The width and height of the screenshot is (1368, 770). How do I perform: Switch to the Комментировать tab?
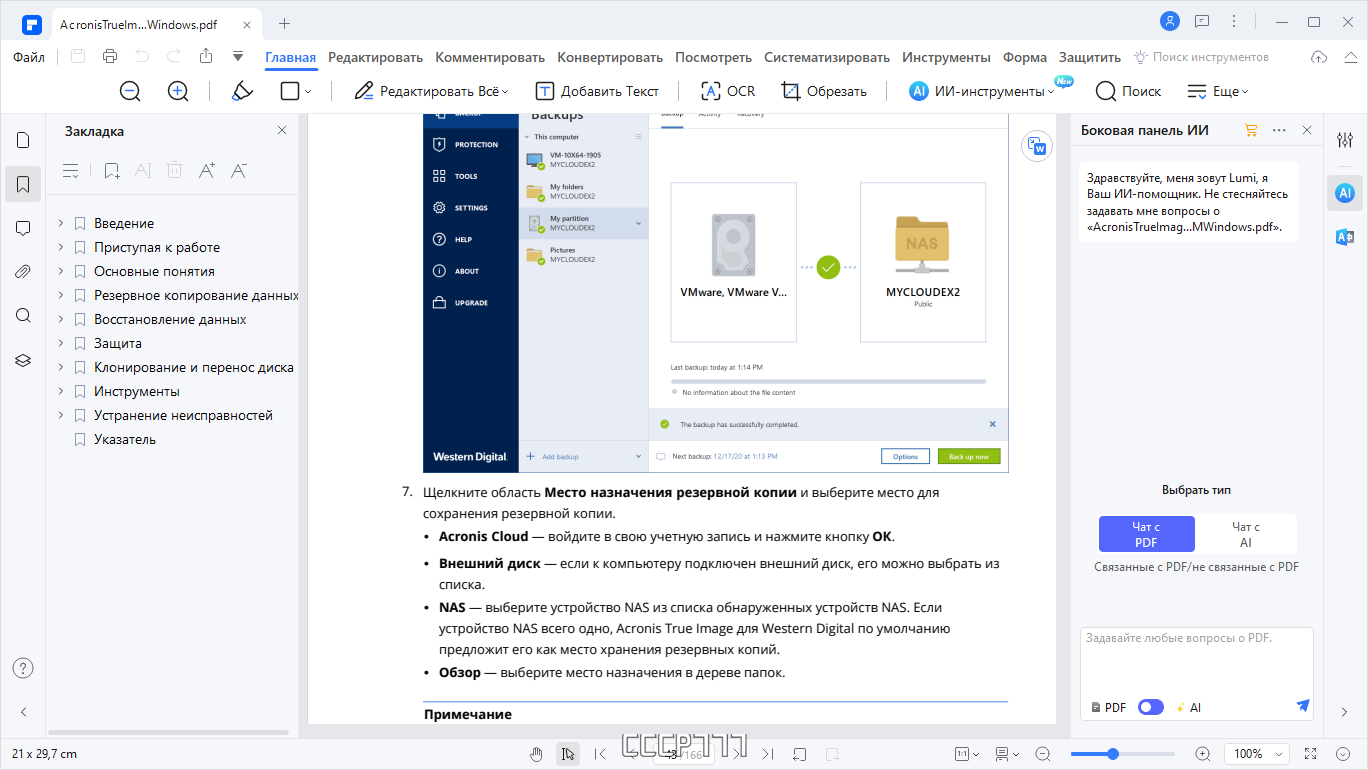[490, 57]
